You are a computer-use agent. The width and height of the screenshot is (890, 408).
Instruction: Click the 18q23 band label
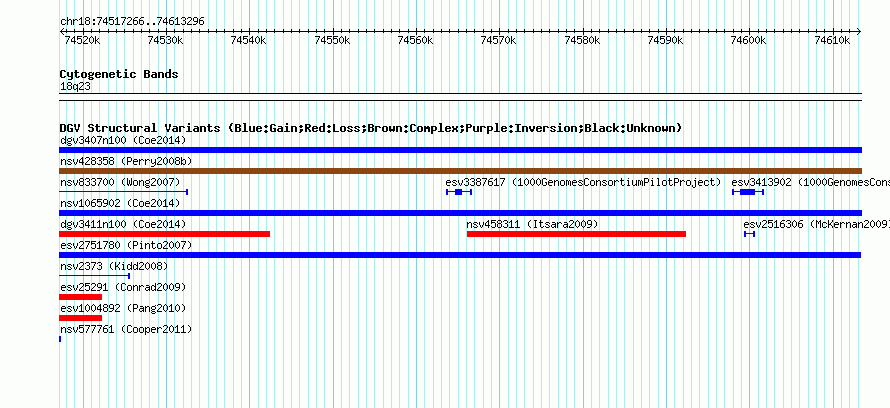tap(75, 87)
